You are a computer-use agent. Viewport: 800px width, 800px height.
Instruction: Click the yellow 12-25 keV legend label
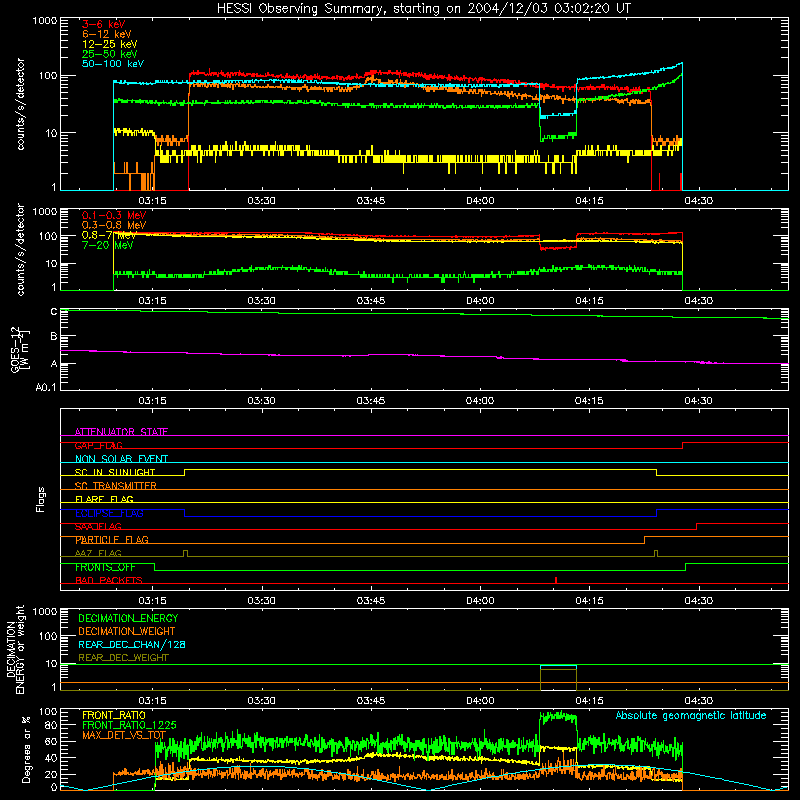point(110,44)
